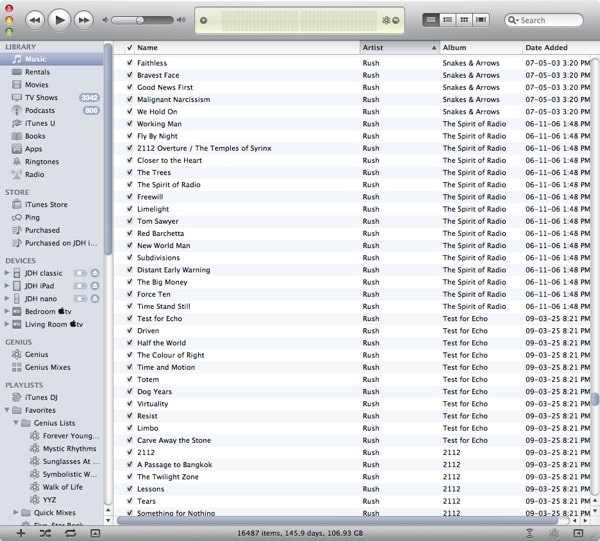
Task: Toggle repeat in the bottom bar
Action: click(x=70, y=533)
